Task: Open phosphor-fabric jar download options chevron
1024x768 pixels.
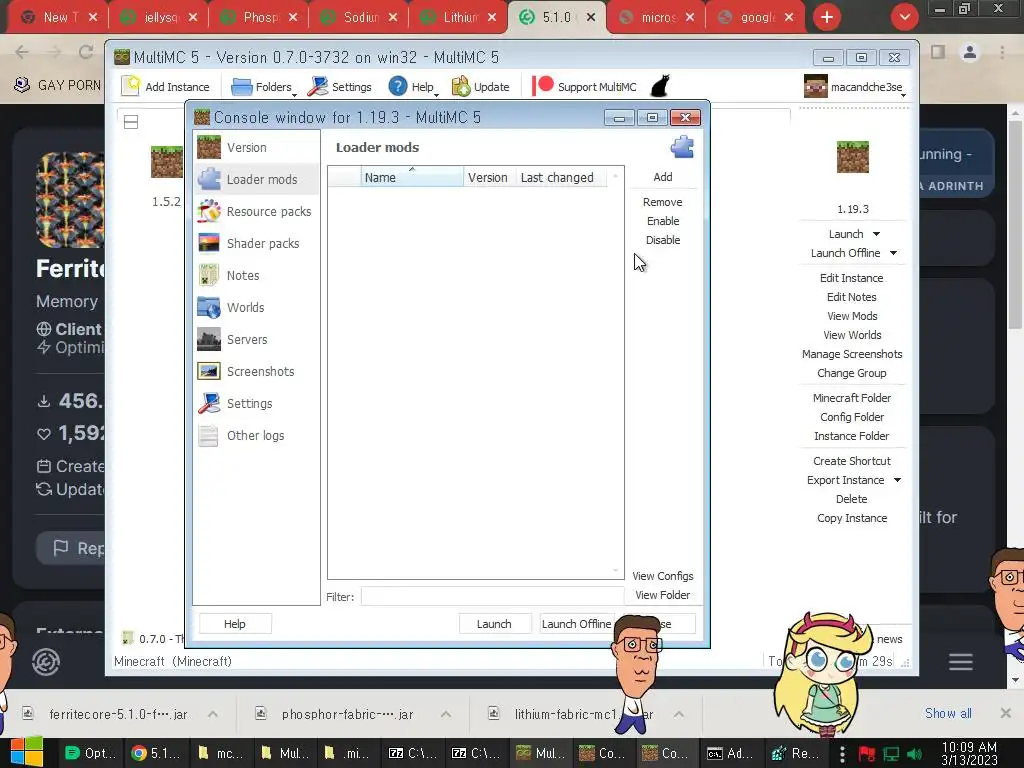Action: pyautogui.click(x=446, y=714)
